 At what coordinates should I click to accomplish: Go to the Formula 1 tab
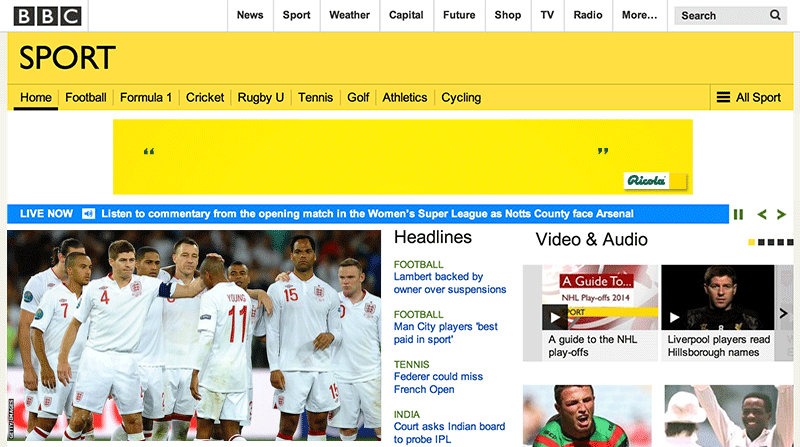(x=146, y=97)
